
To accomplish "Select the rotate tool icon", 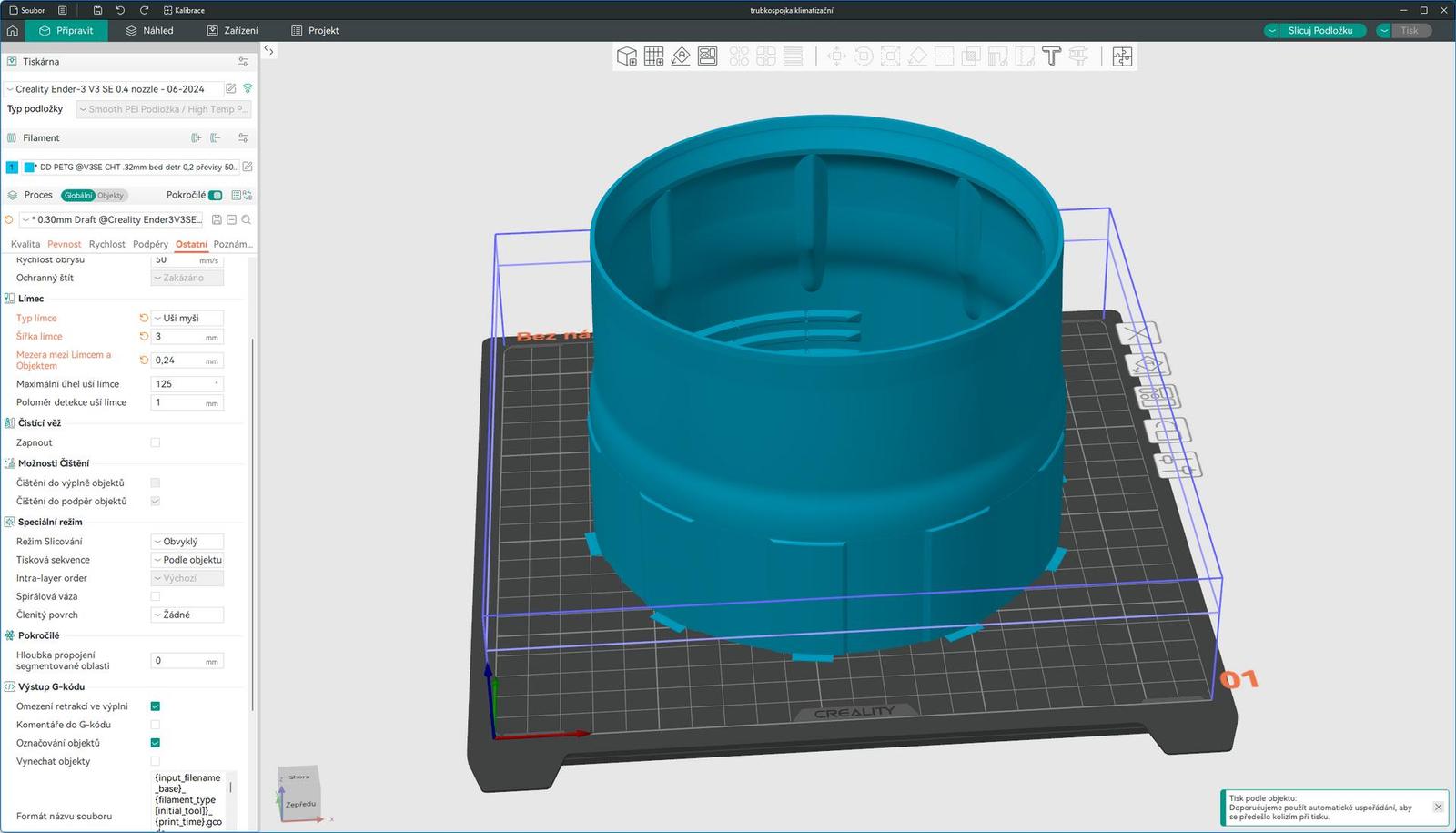I will coord(864,56).
